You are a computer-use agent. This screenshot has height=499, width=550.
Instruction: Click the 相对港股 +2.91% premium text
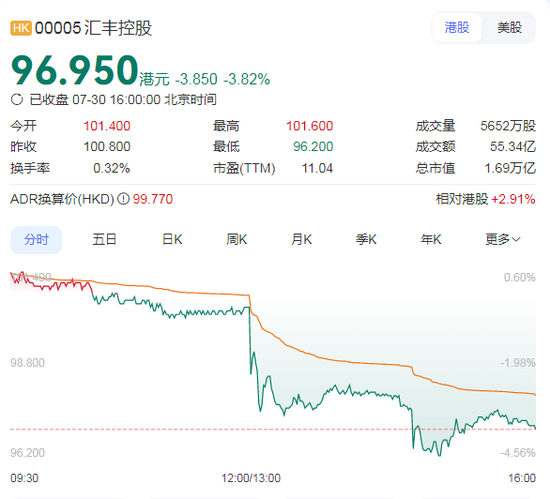point(485,199)
